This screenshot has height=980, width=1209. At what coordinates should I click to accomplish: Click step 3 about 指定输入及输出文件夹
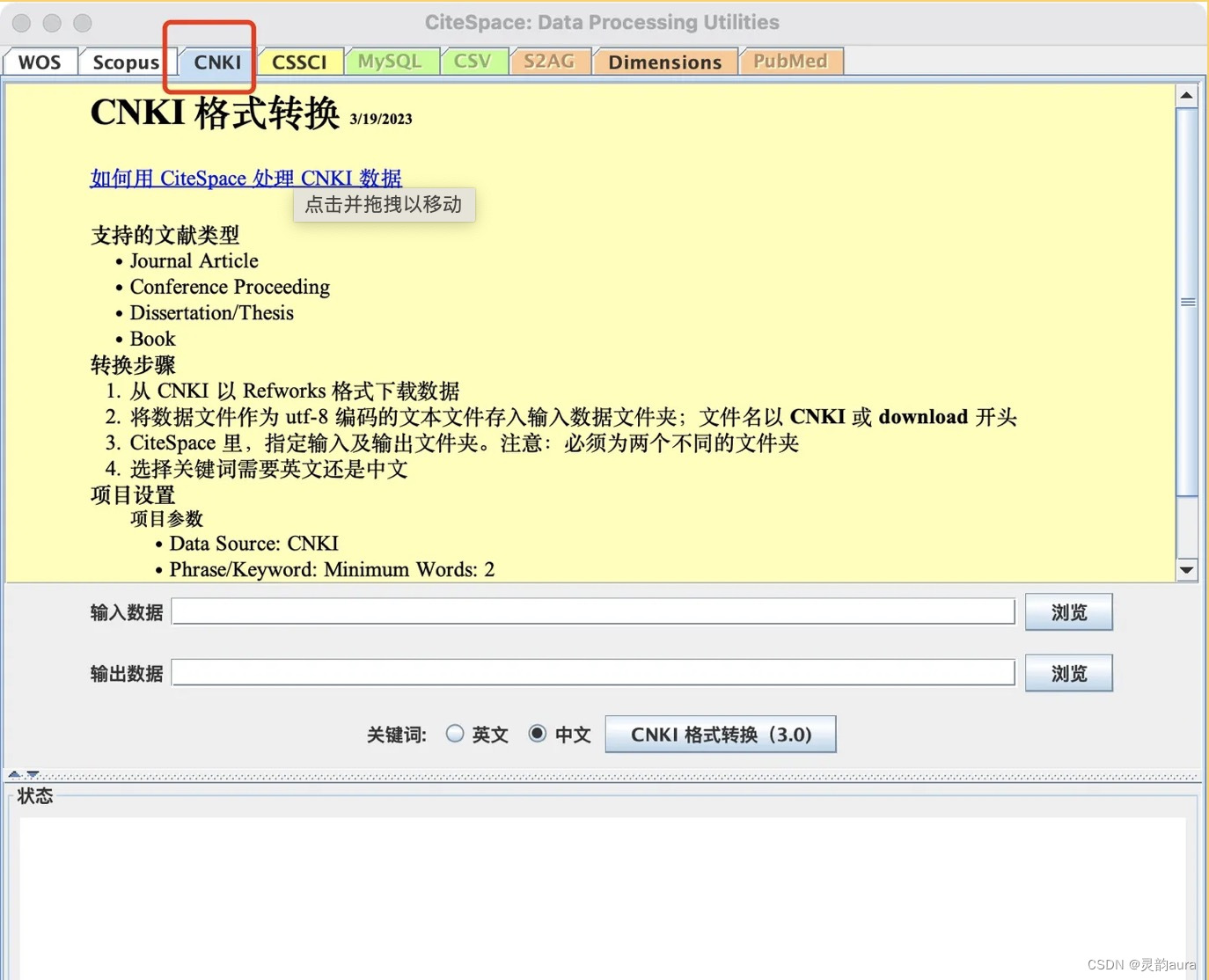point(465,443)
